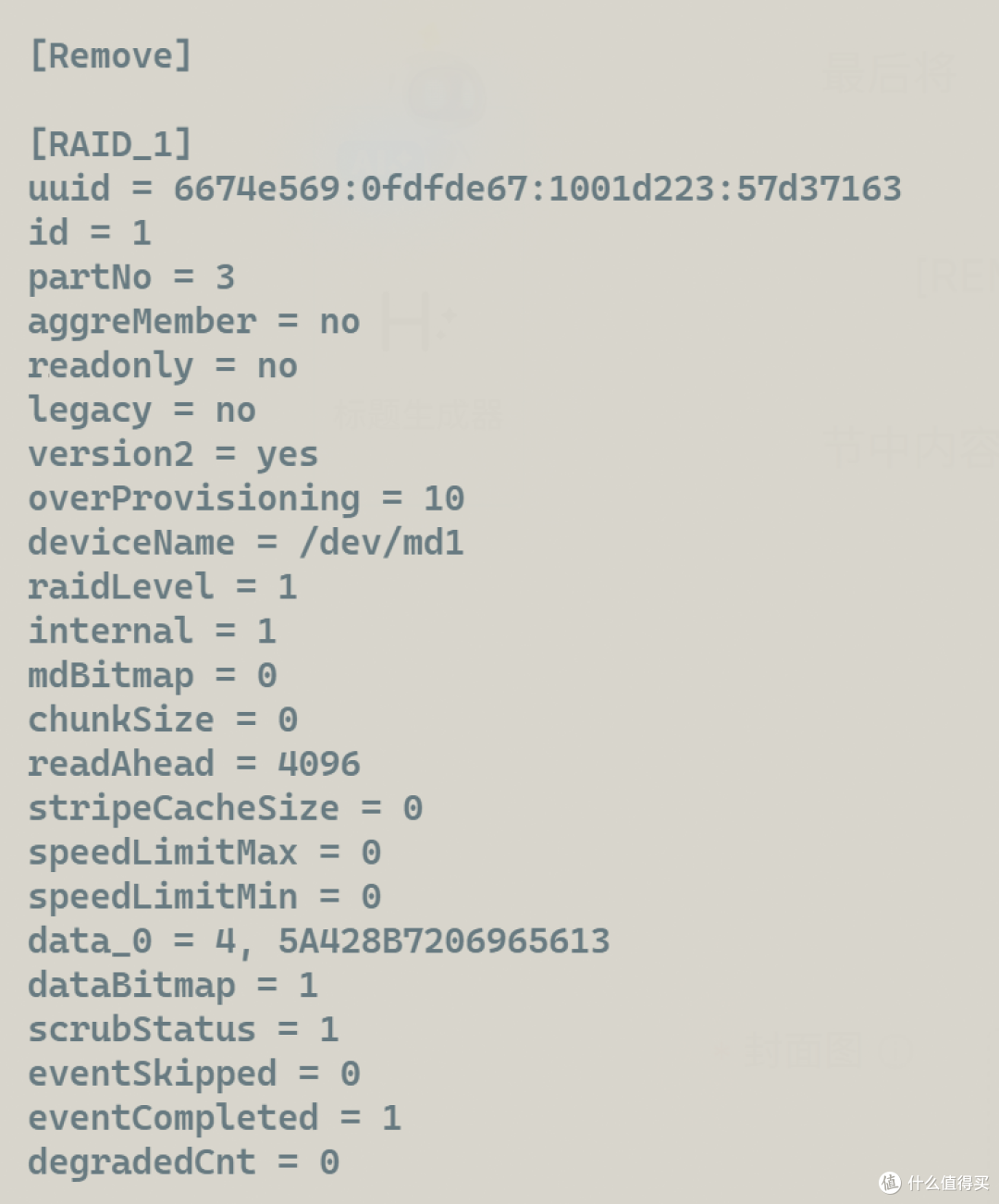Click the overProvisioning = 10 line
999x1204 pixels.
pos(246,499)
